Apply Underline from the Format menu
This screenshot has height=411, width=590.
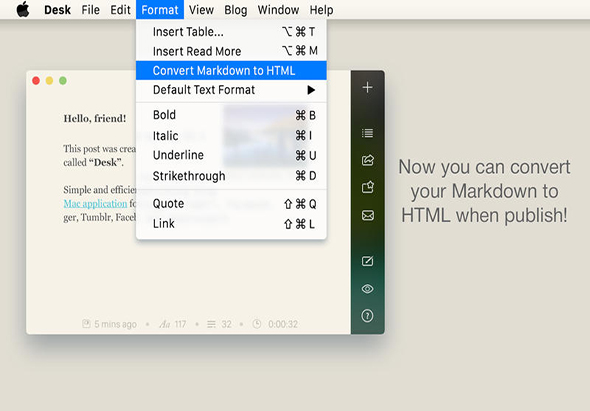231,155
